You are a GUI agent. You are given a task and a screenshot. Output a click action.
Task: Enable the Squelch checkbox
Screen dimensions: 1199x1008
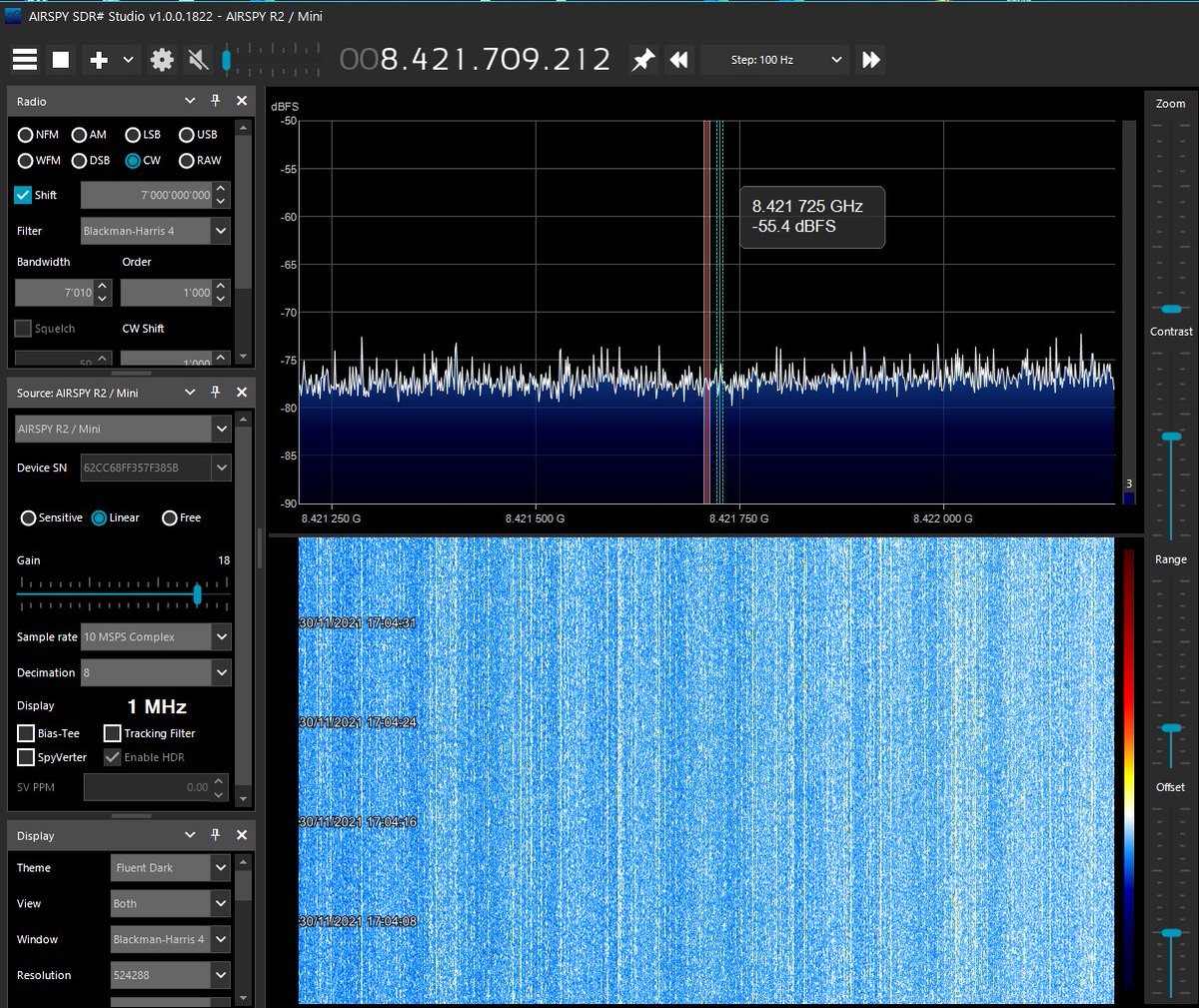[23, 329]
